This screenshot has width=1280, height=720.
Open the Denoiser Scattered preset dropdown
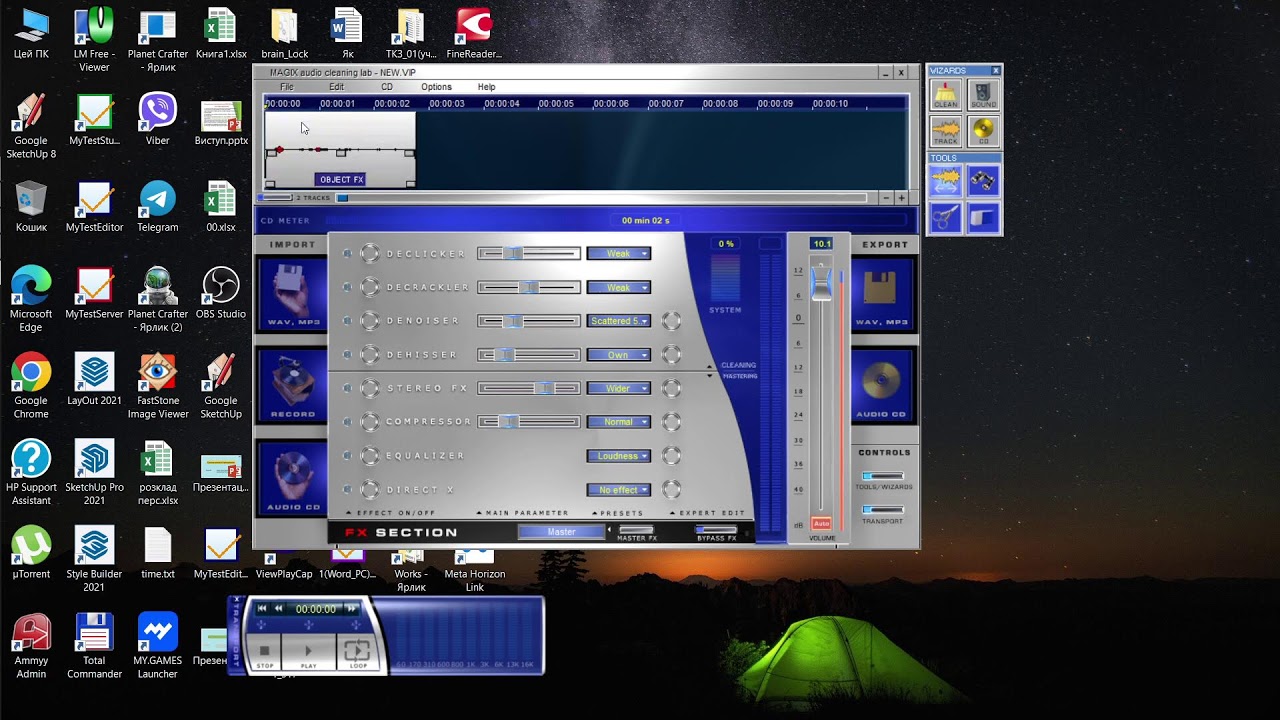619,321
